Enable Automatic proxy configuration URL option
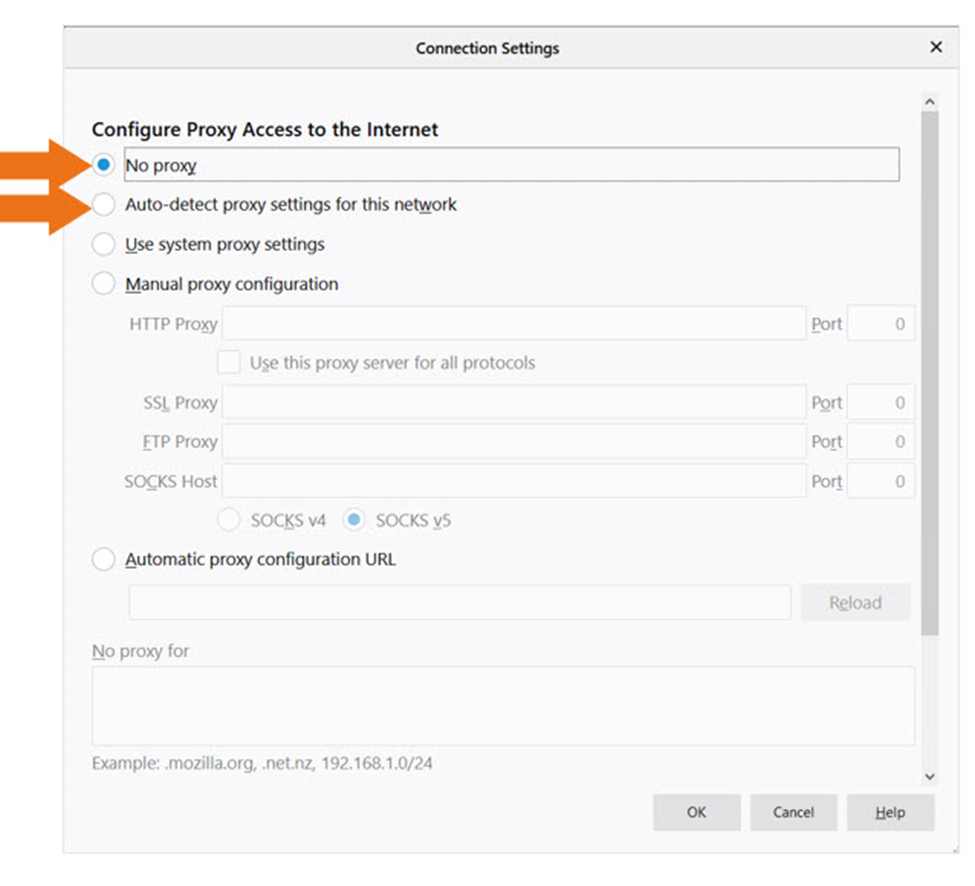The image size is (975, 886). 103,559
